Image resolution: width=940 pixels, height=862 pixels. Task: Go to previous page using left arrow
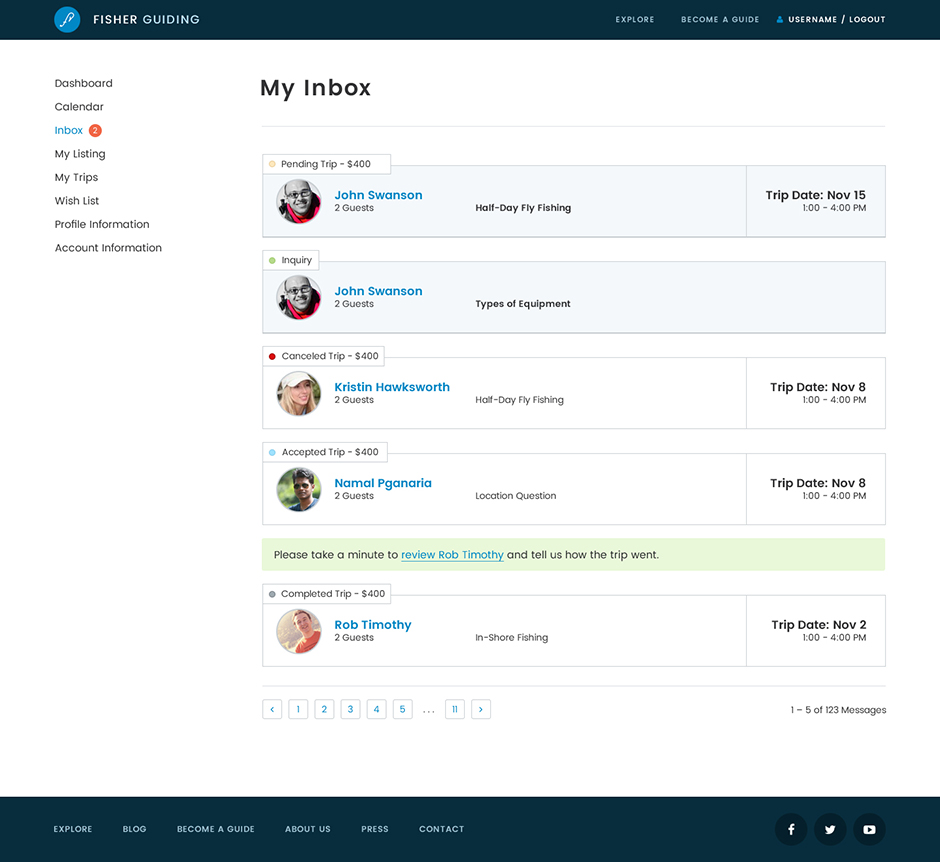pos(272,709)
